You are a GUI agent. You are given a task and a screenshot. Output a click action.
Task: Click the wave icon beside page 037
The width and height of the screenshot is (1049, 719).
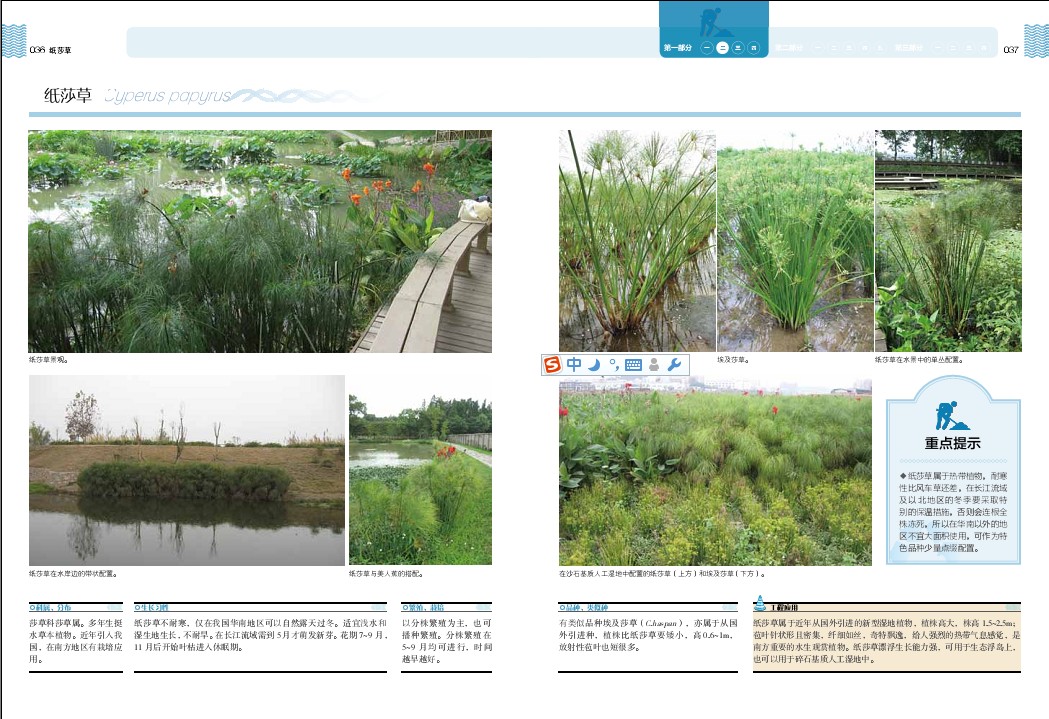(1034, 41)
